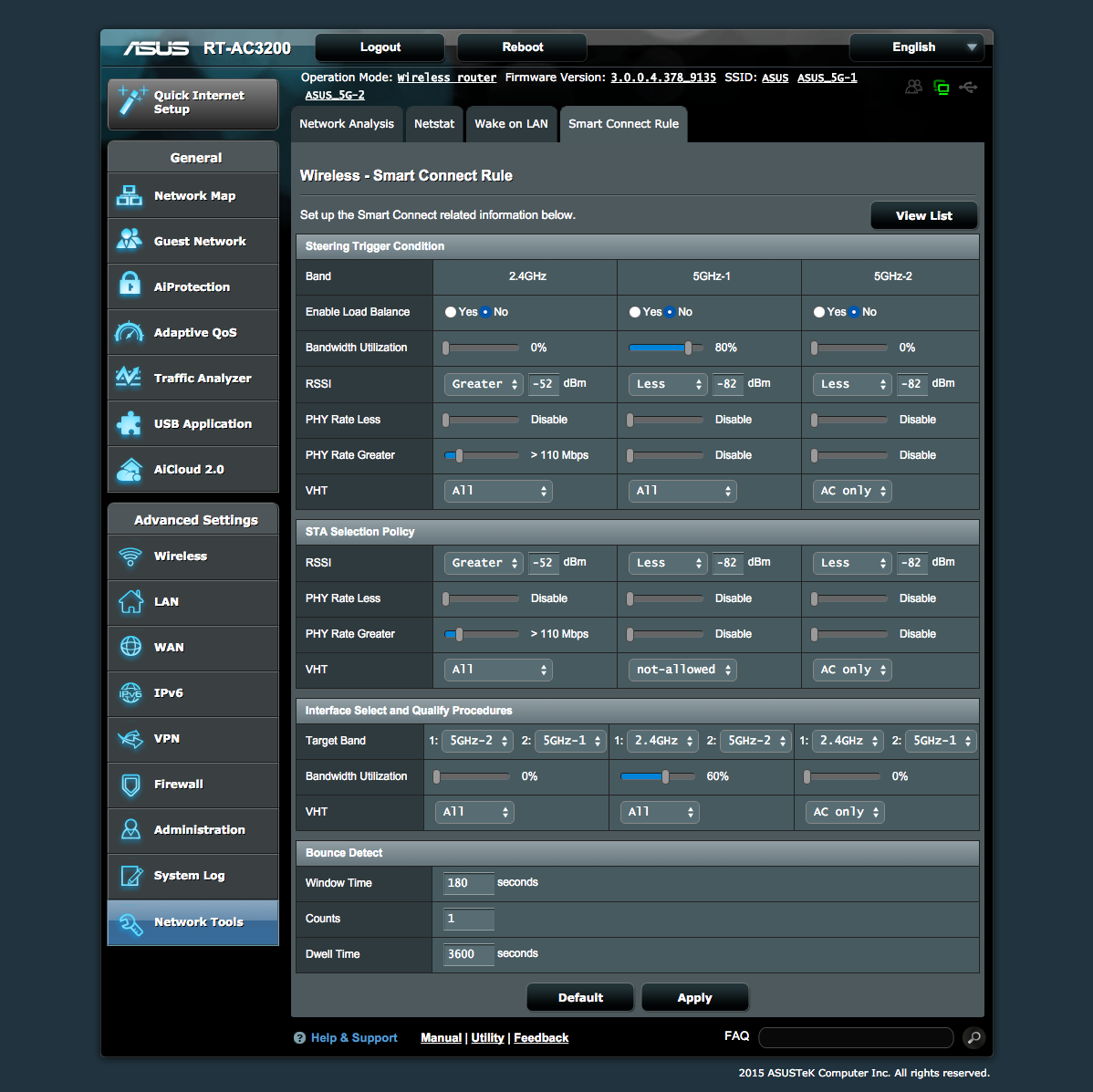Click the AiCloud 2.0 icon
Viewport: 1093px width, 1092px height.
[130, 469]
